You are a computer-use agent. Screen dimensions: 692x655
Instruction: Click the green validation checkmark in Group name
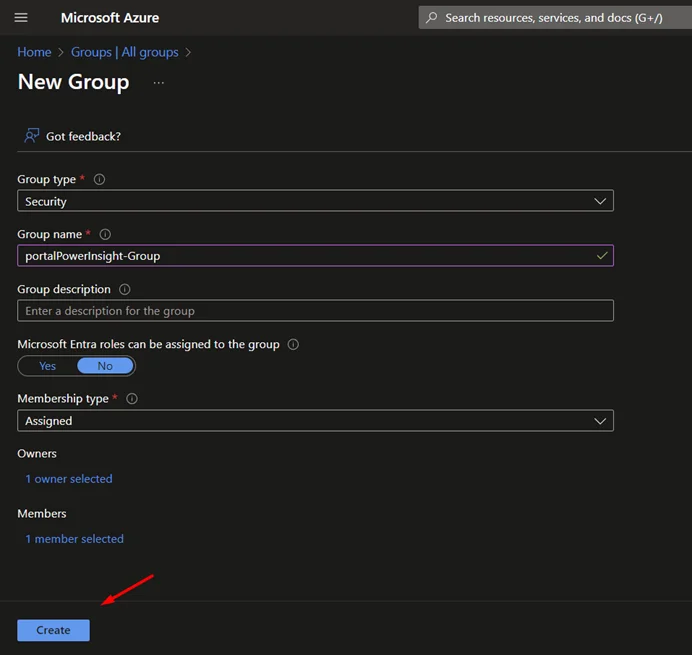(602, 256)
